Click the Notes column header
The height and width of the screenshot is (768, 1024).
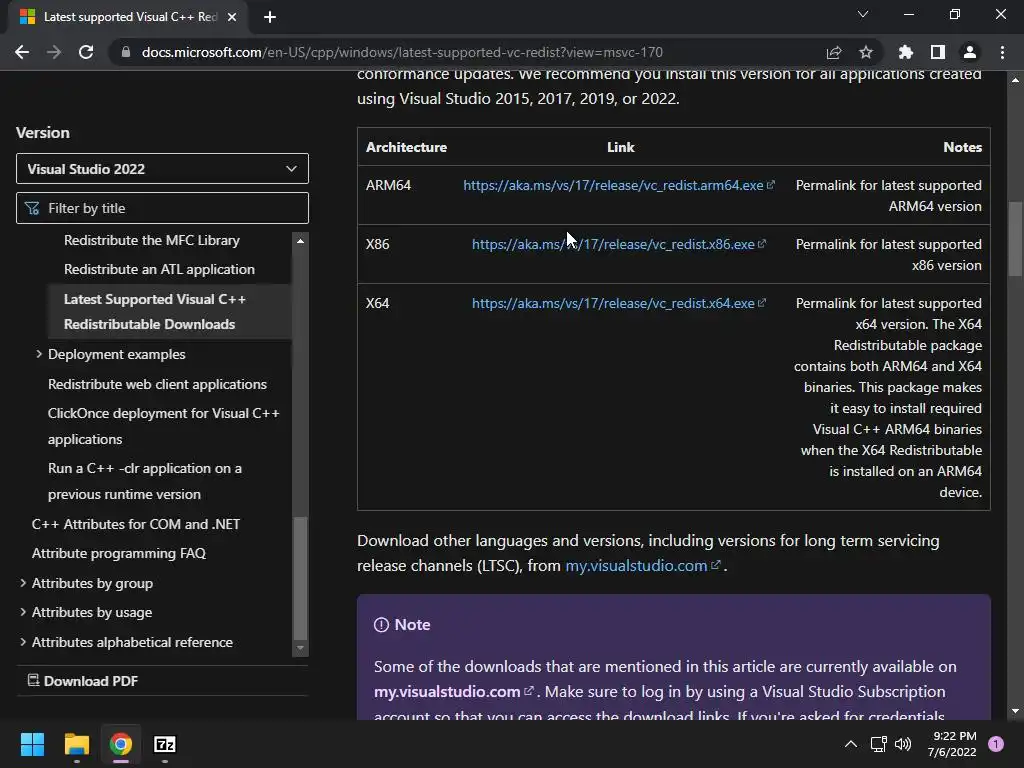coord(962,148)
